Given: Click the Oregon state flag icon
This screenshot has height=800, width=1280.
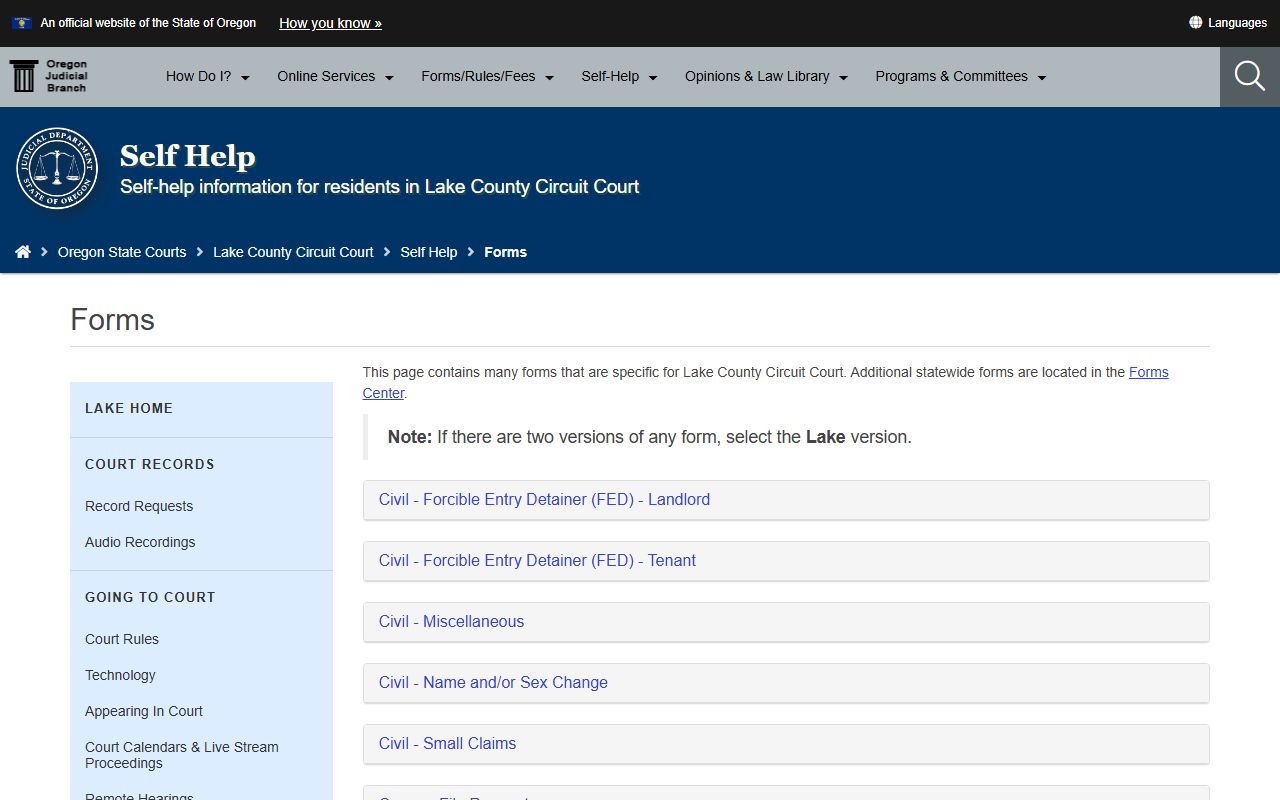Looking at the screenshot, I should [x=21, y=22].
